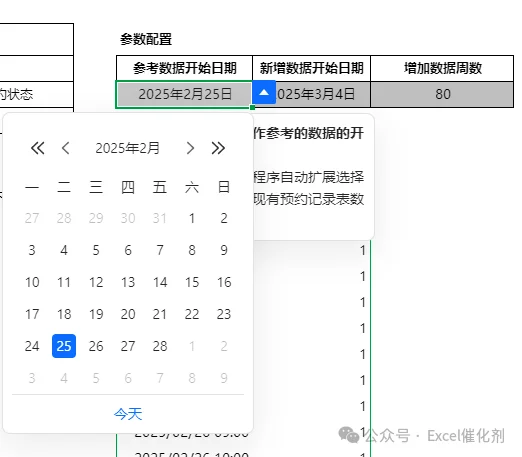Select greyed January 31 in the first row
Screen dimensions: 522x457
click(x=160, y=218)
